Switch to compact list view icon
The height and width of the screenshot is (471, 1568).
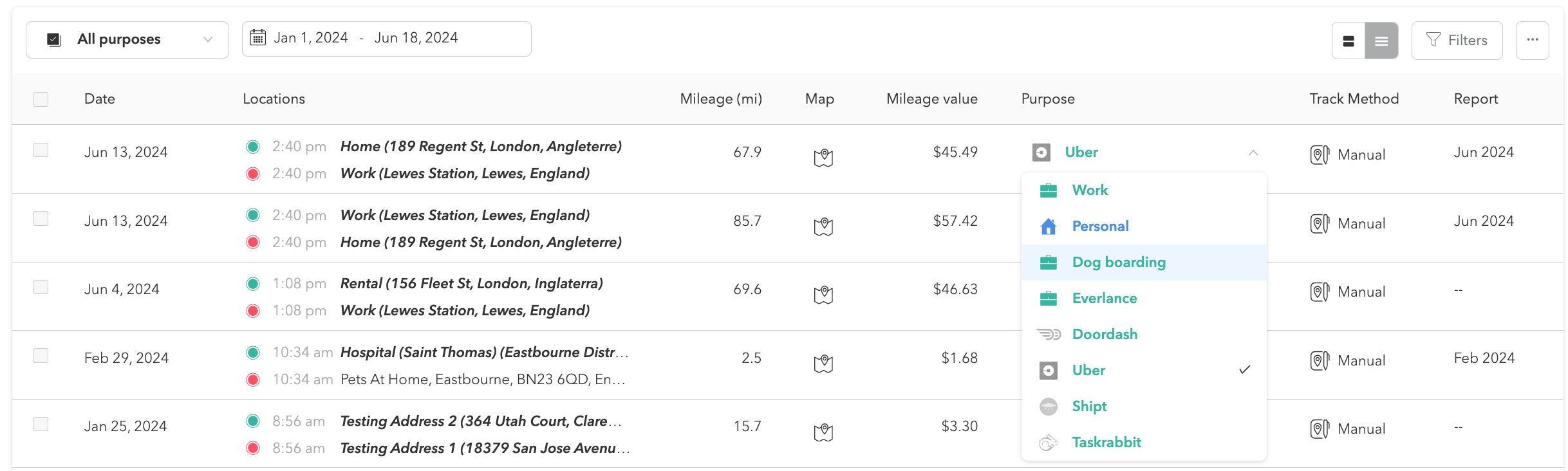[1381, 41]
